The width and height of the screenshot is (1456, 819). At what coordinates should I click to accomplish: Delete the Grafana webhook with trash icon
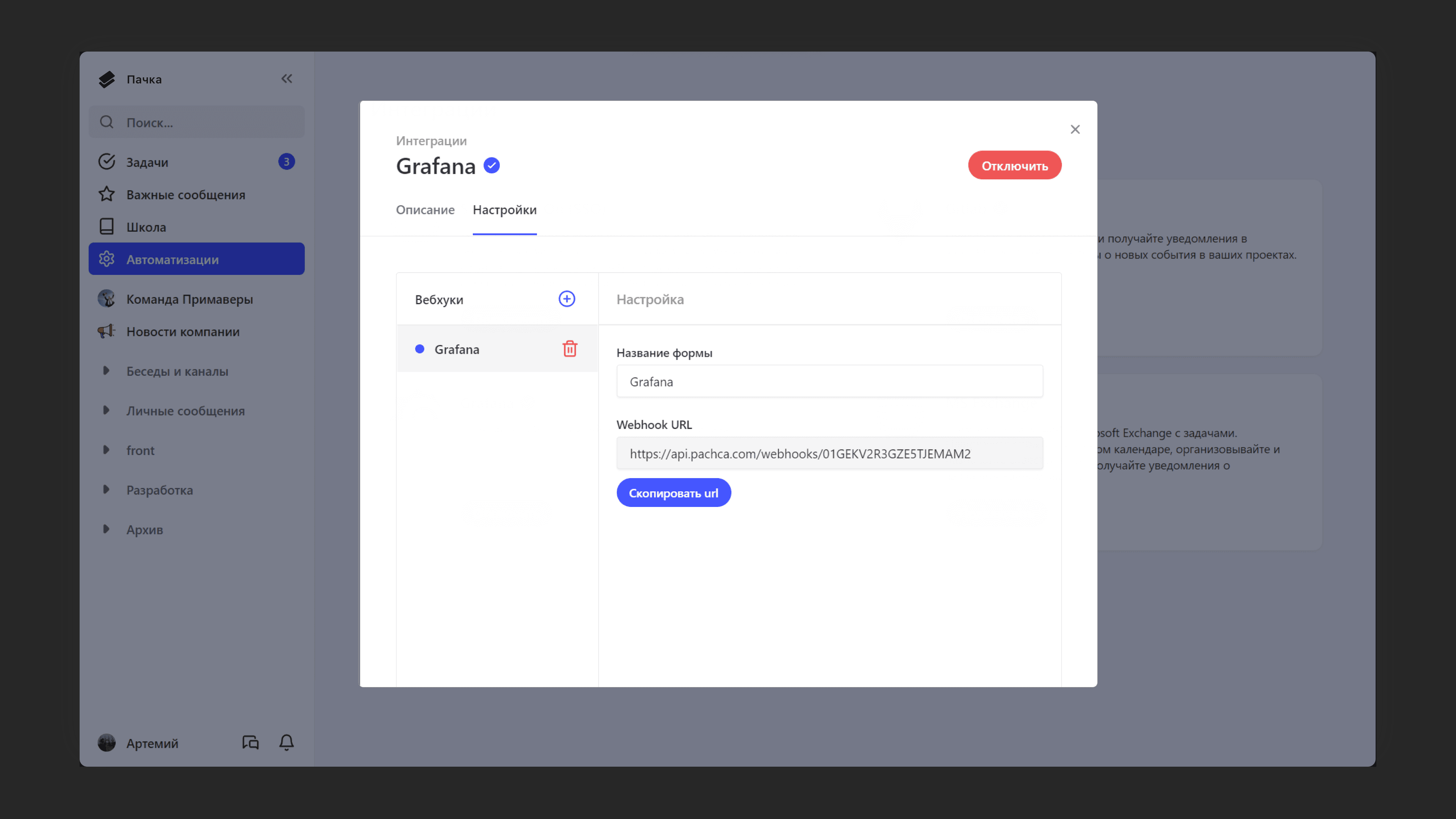pos(570,349)
